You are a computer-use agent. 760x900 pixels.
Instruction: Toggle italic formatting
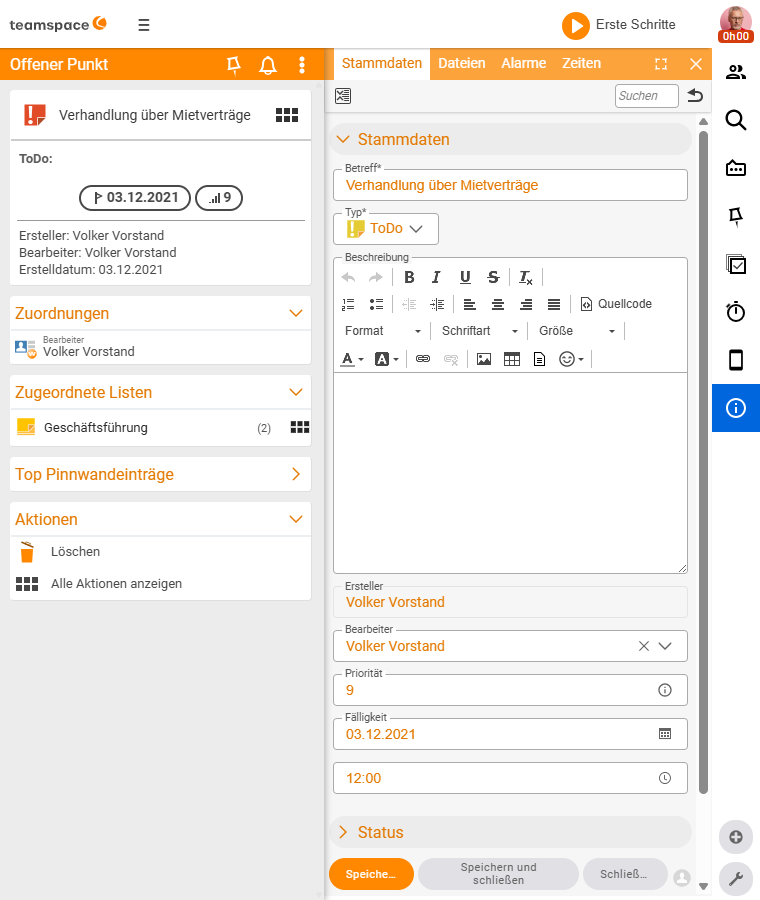(x=436, y=277)
